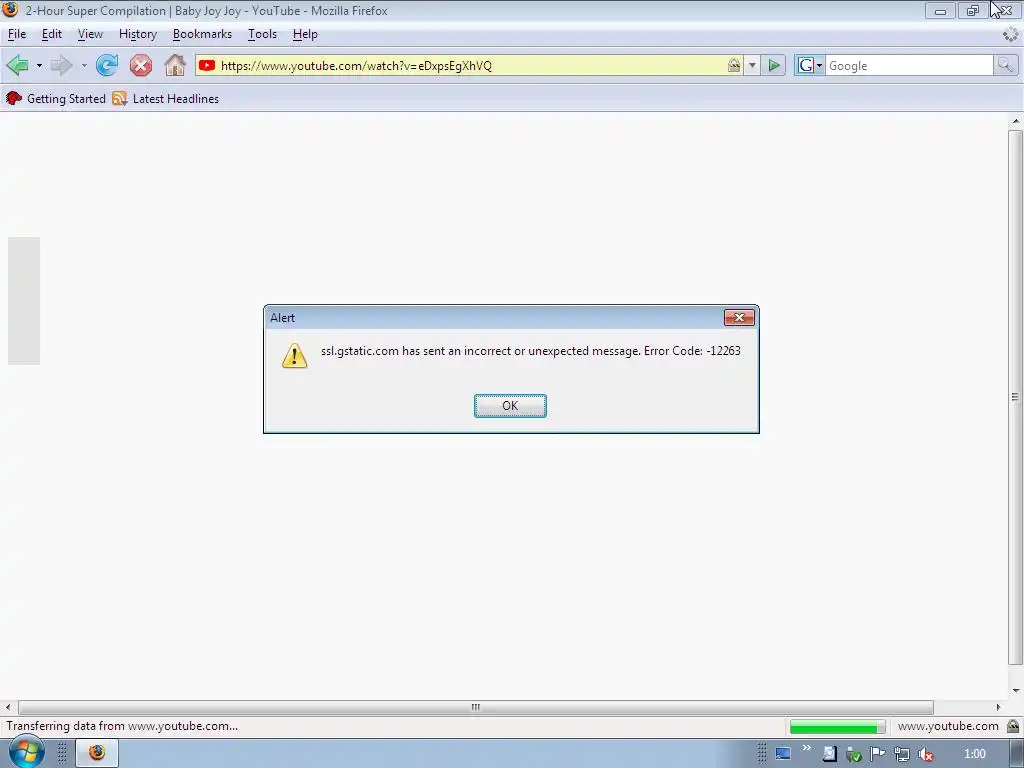This screenshot has width=1024, height=768.
Task: Click the horizontal scrollbar right arrow
Action: (x=998, y=707)
